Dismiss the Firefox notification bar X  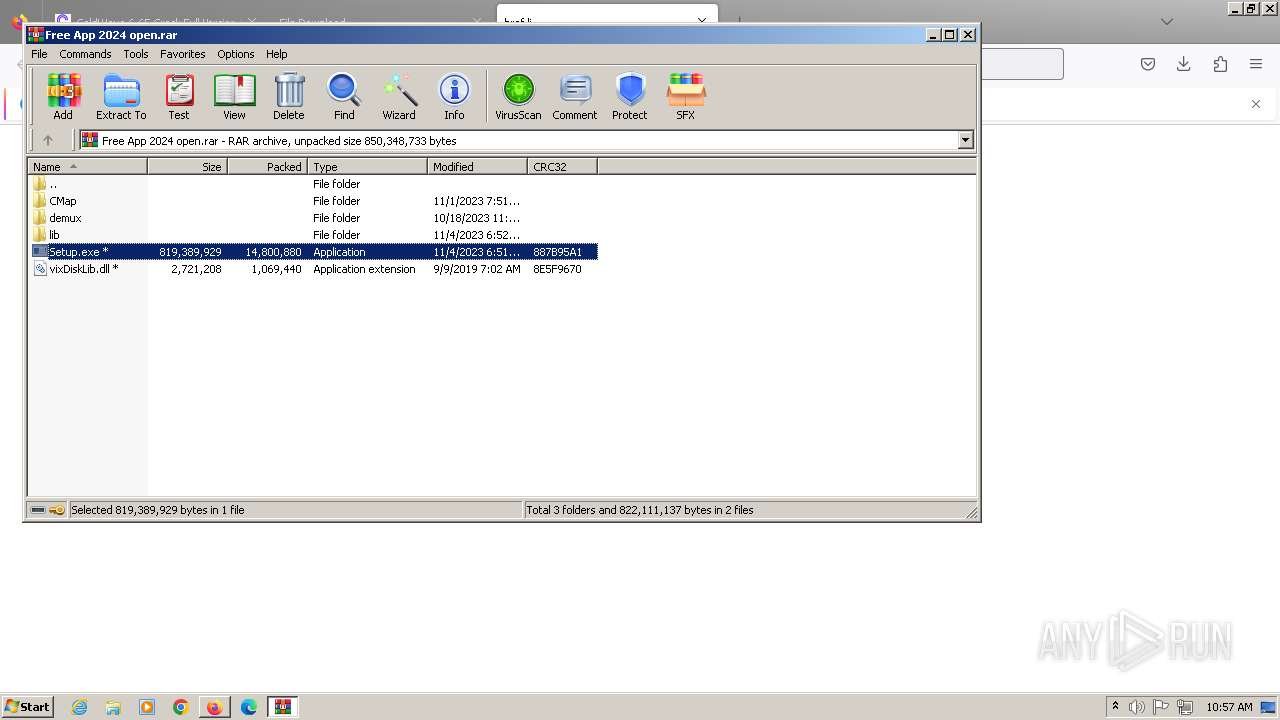[1256, 104]
